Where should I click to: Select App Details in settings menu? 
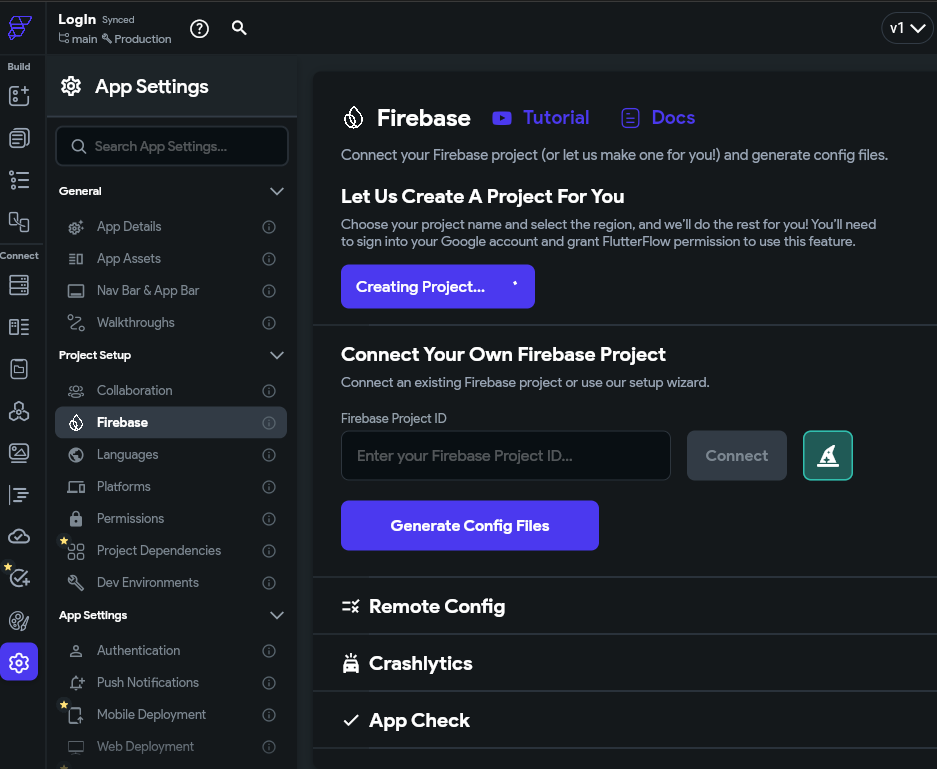tap(171, 226)
